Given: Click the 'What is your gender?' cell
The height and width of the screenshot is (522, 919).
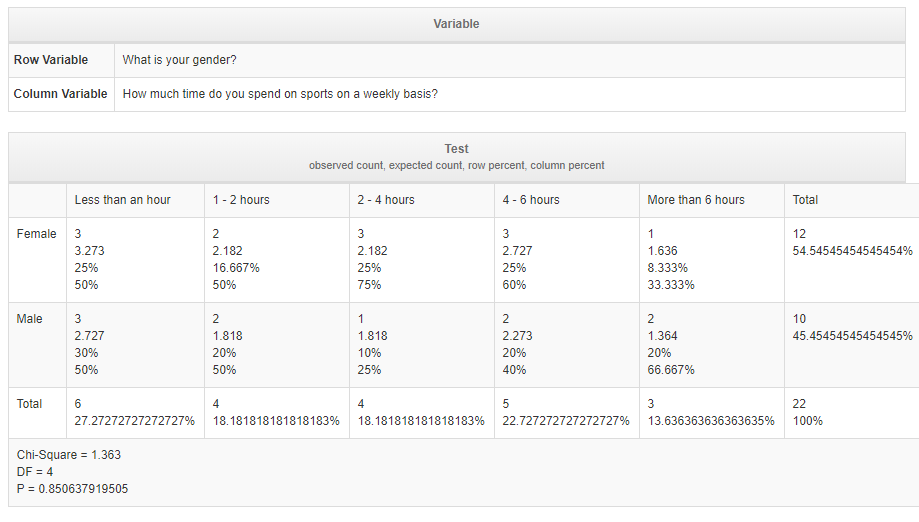Looking at the screenshot, I should pos(510,60).
